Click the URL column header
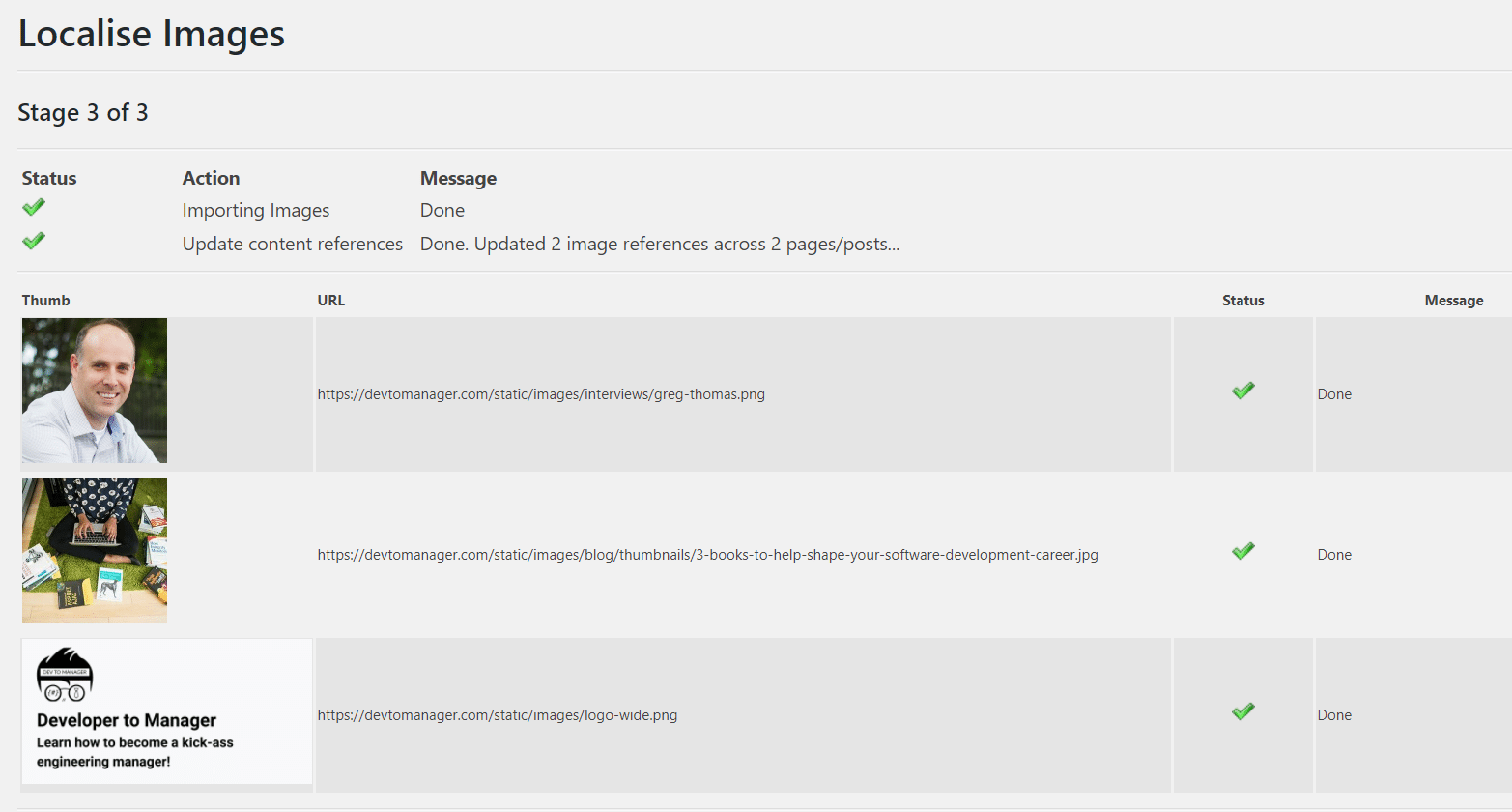1512x812 pixels. pos(330,301)
